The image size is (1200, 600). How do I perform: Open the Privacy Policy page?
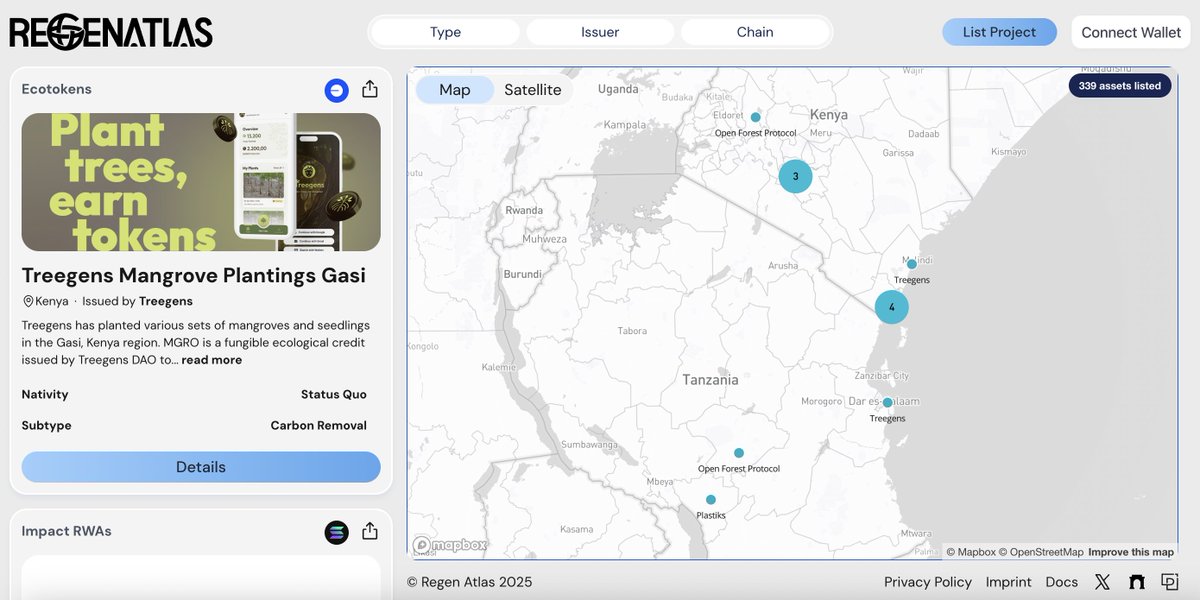click(x=928, y=582)
